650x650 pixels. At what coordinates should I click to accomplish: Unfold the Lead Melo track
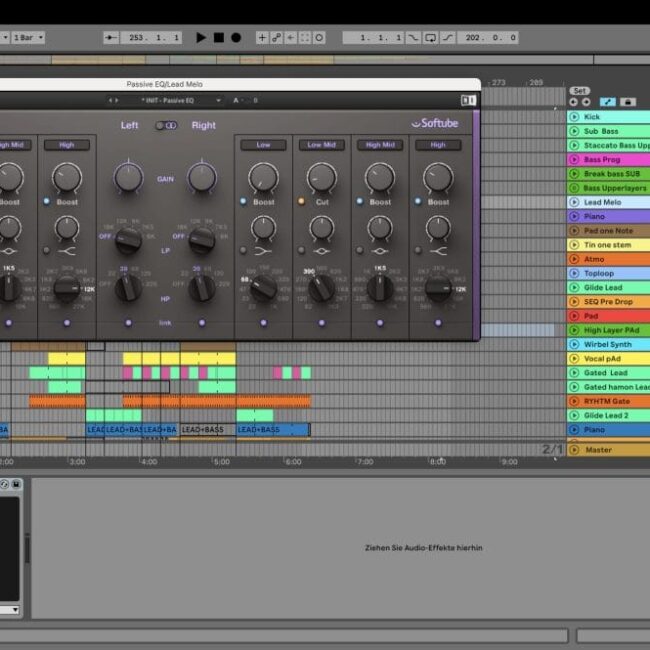pos(574,202)
